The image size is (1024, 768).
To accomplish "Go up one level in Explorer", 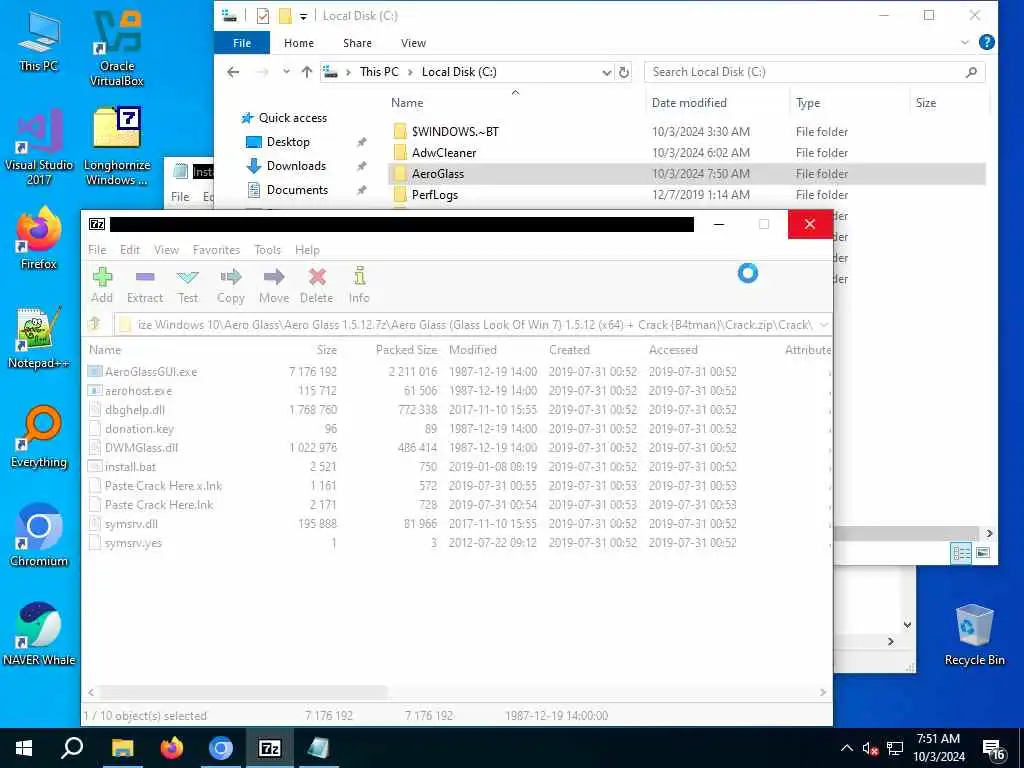I will (x=306, y=72).
